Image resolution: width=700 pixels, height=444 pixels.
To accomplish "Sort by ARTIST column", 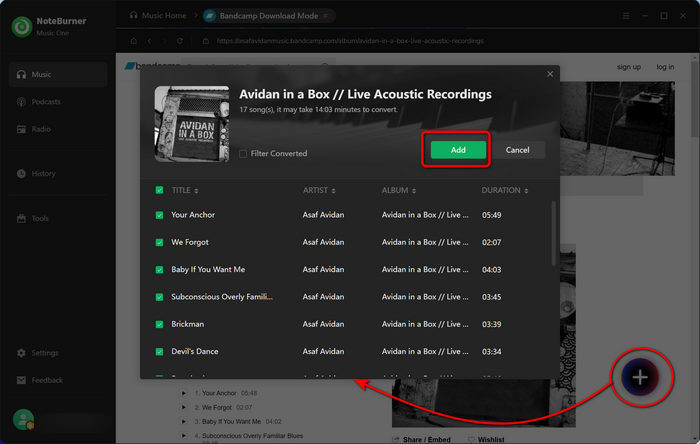I will (x=319, y=191).
